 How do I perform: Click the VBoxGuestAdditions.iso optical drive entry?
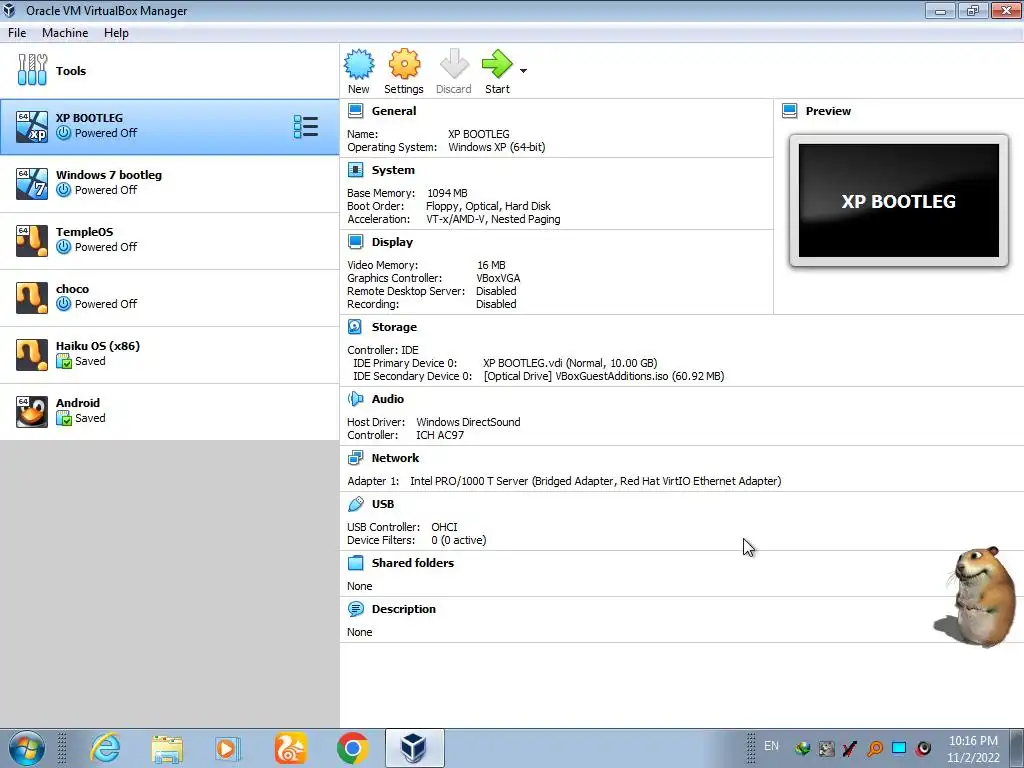point(604,376)
